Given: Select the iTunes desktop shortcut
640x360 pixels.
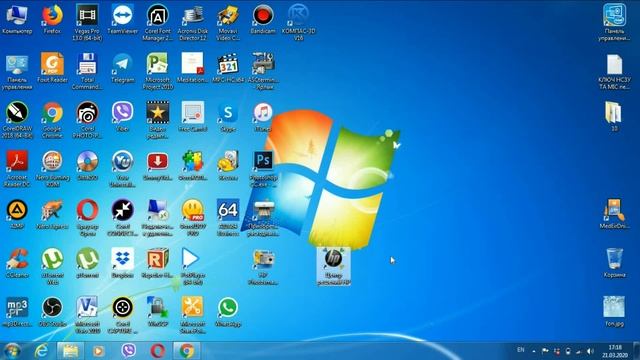Looking at the screenshot, I should tap(263, 117).
